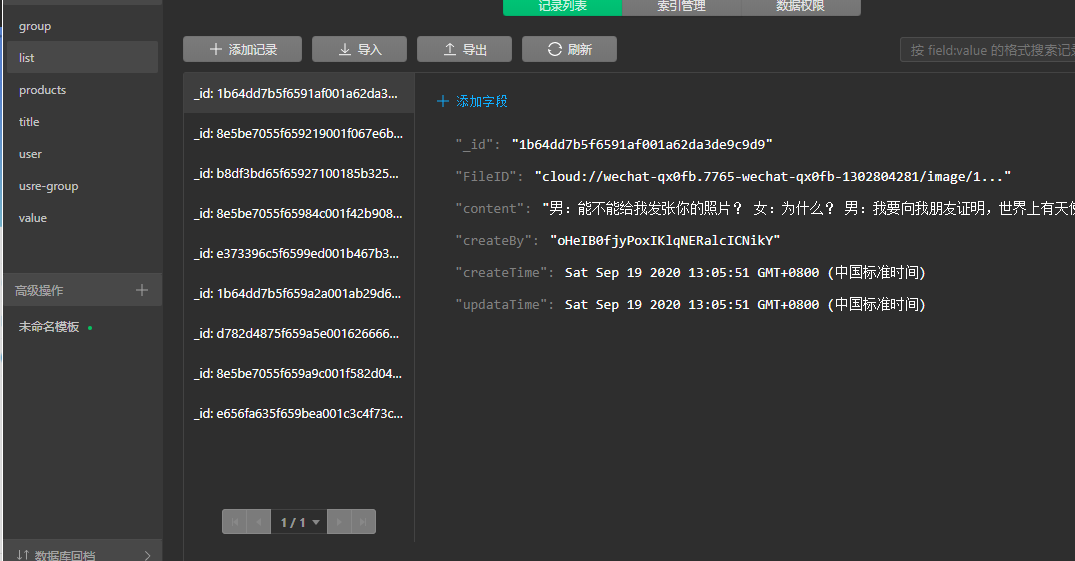Open the 1 / 1 page dropdown
Screen dimensions: 1075x561
click(x=300, y=522)
